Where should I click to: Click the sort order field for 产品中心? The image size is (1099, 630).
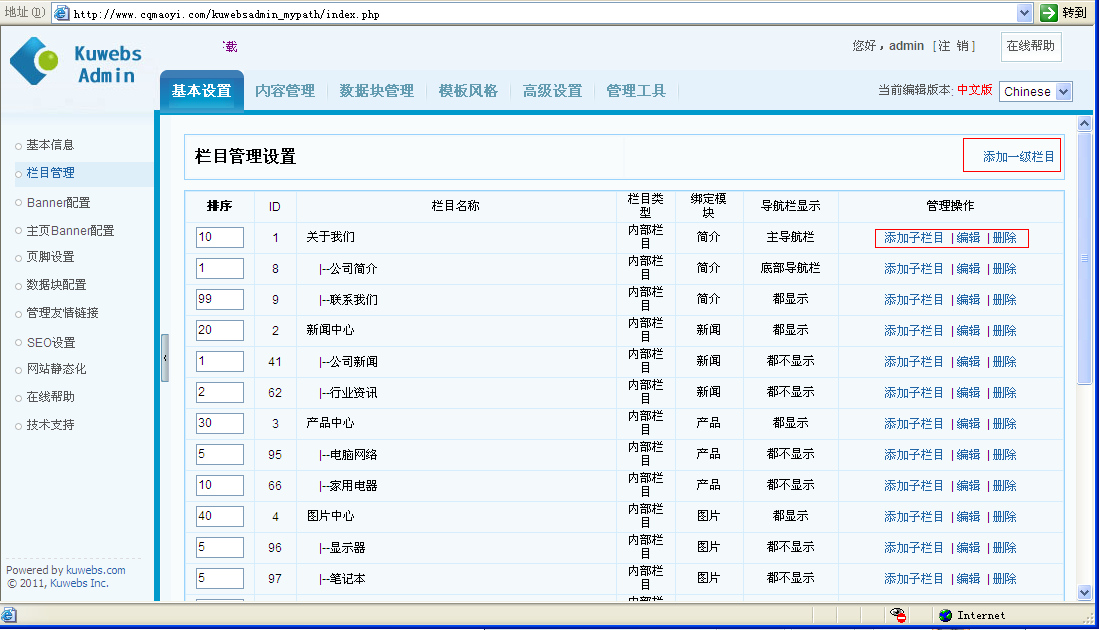point(219,423)
